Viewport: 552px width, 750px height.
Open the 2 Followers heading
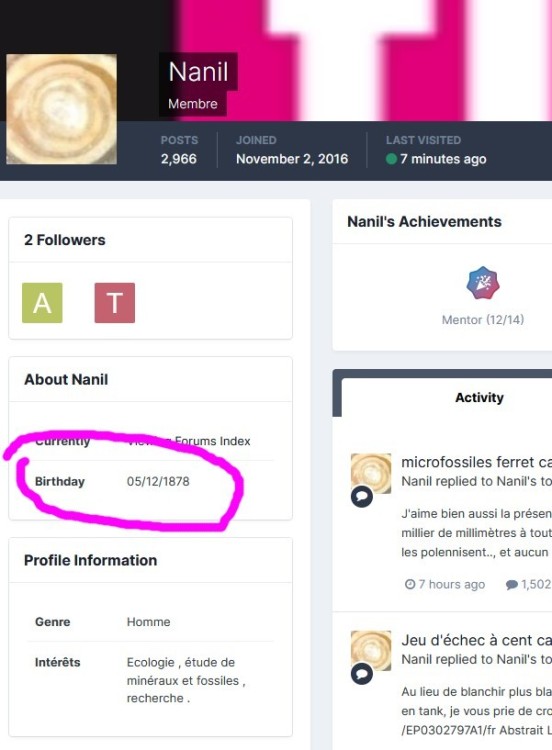[x=65, y=240]
